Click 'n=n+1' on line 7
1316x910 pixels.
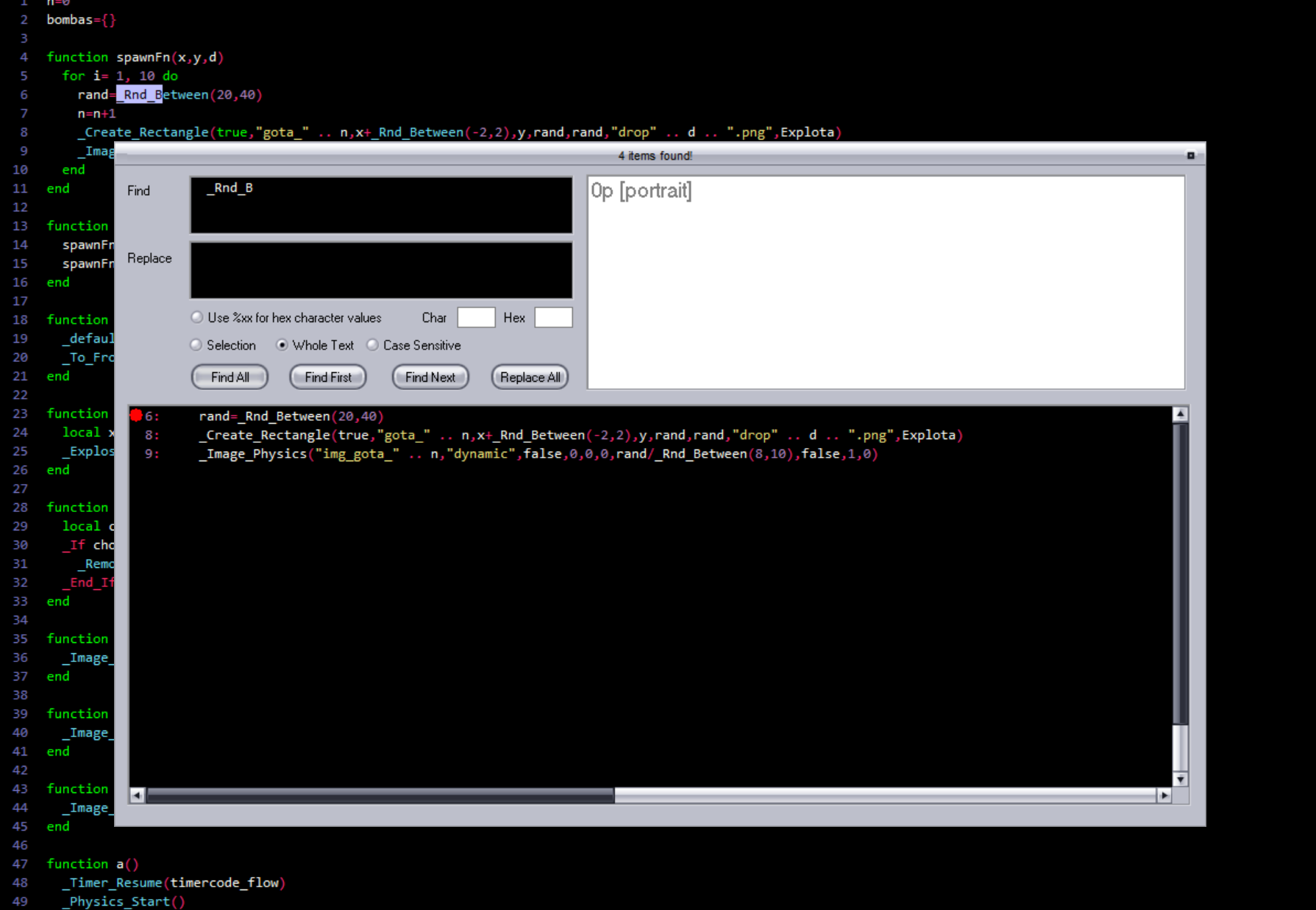[x=97, y=114]
